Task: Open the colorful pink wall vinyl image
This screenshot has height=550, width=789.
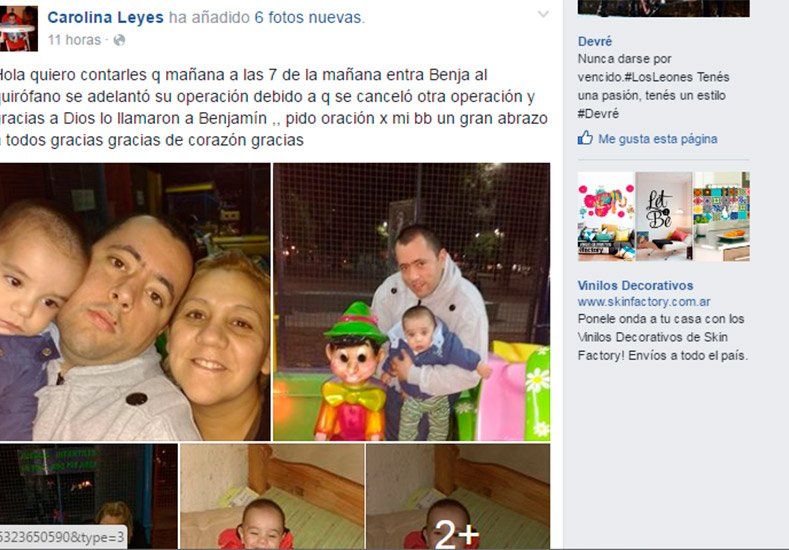Action: click(606, 216)
